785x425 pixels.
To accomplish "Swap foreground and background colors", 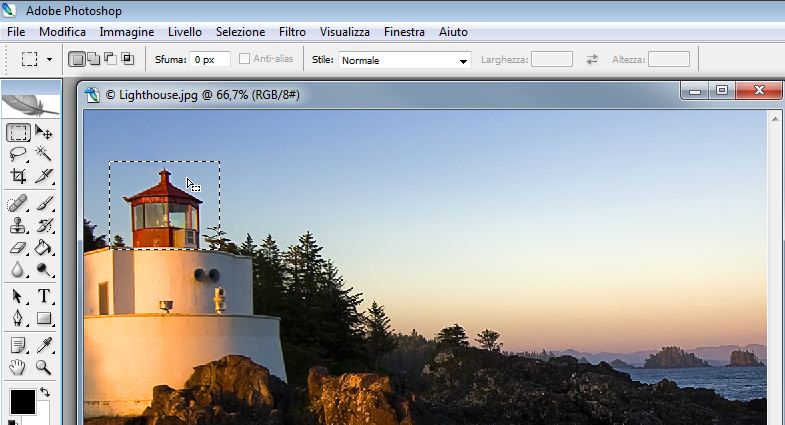I will [x=45, y=392].
